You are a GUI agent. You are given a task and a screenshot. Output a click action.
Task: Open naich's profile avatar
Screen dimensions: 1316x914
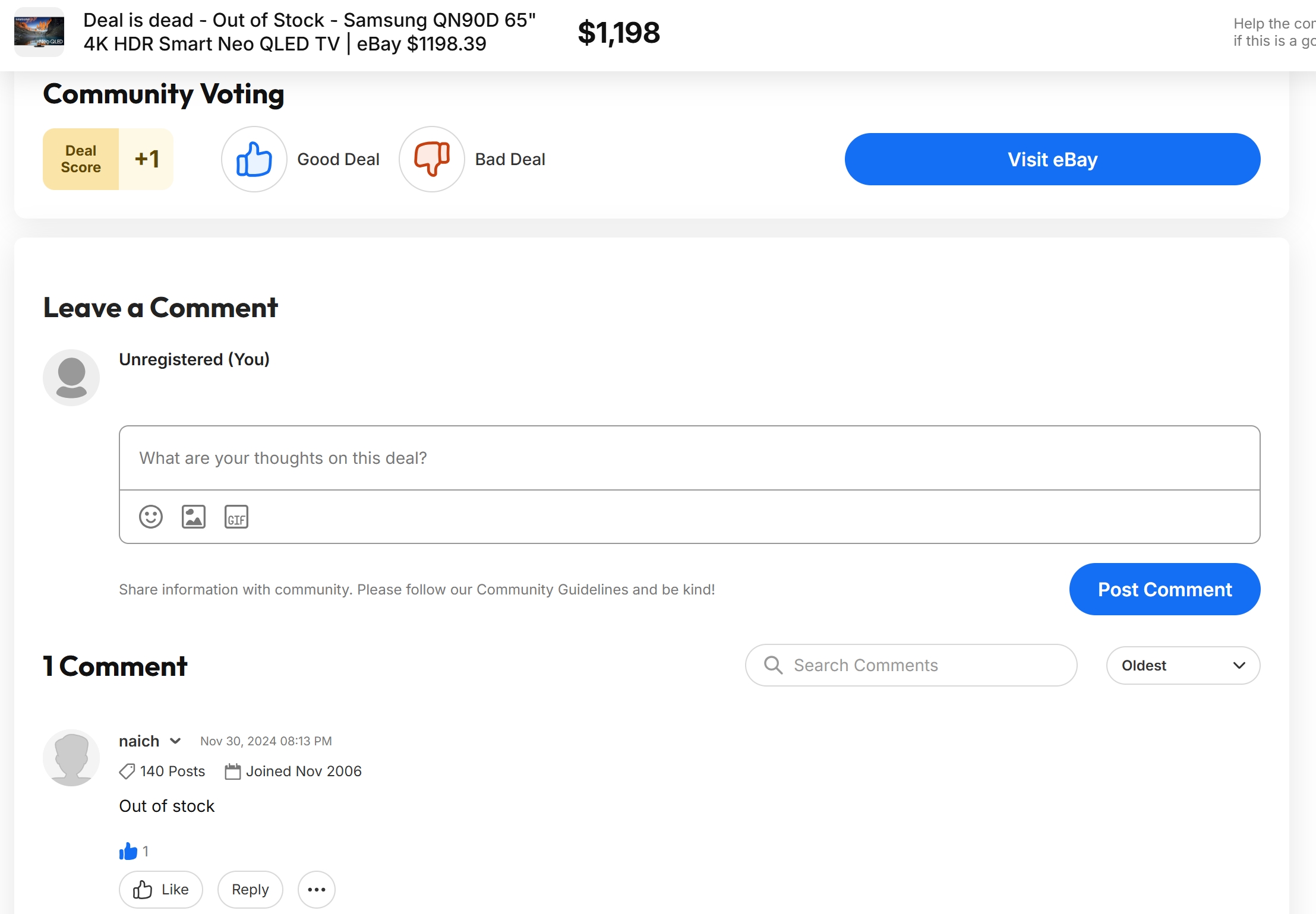(x=71, y=758)
